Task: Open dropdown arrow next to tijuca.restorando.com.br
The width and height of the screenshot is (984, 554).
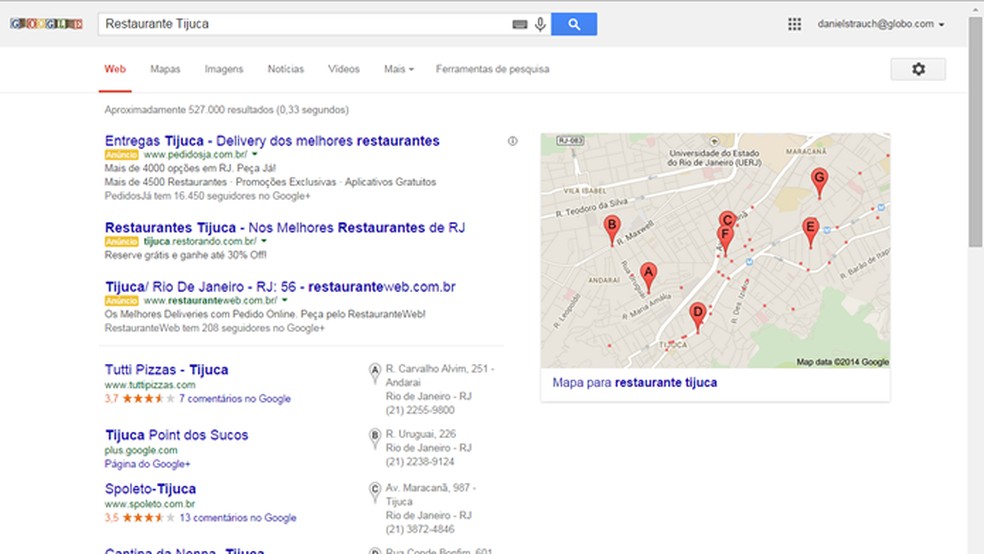Action: tap(264, 241)
